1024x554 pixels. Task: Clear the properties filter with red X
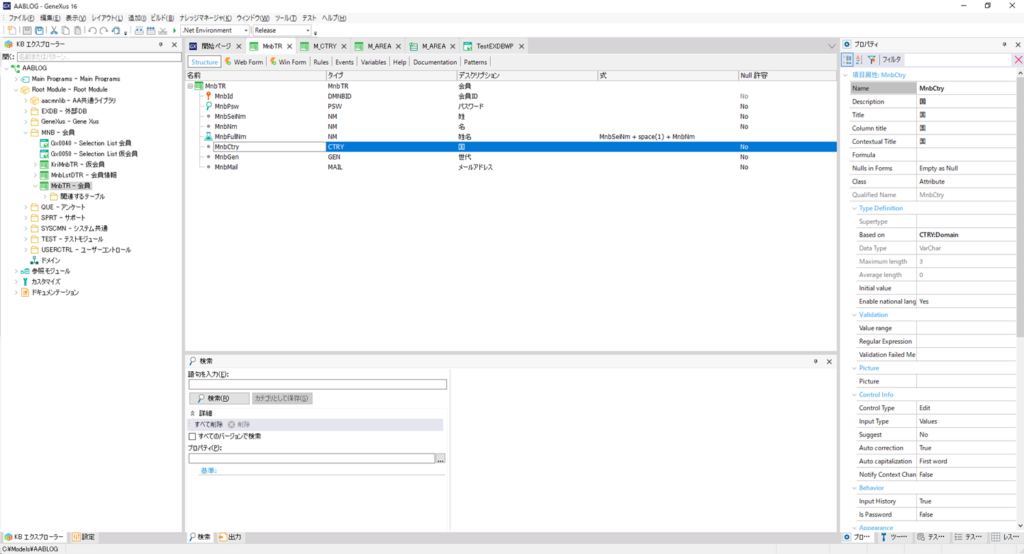point(1017,60)
